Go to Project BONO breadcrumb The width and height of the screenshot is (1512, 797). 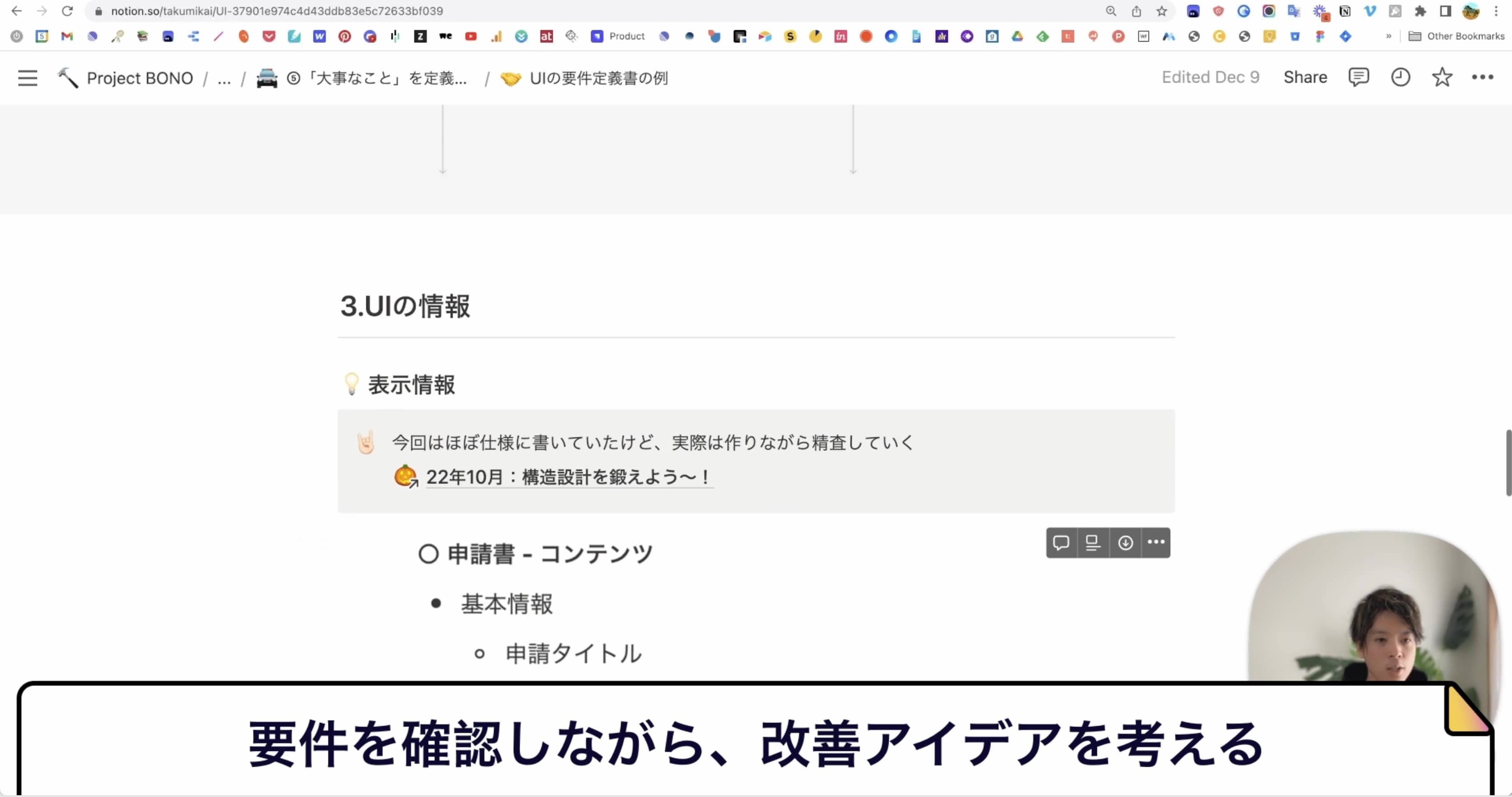point(139,78)
